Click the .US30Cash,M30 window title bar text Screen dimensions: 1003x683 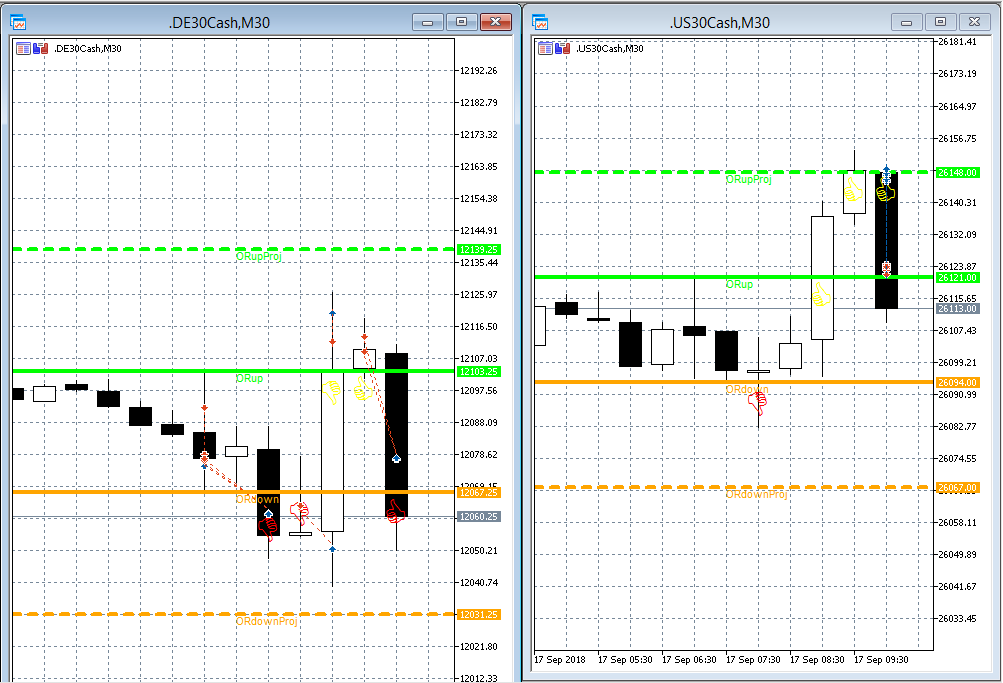tap(720, 23)
